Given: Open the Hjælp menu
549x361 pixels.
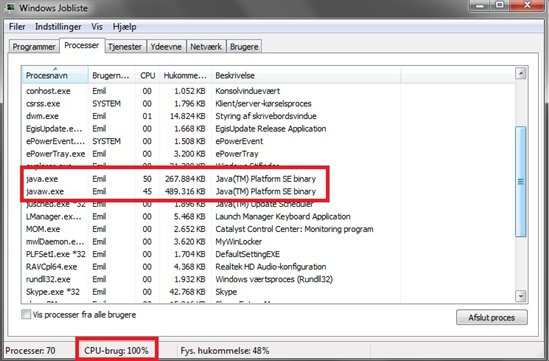Looking at the screenshot, I should (x=124, y=27).
